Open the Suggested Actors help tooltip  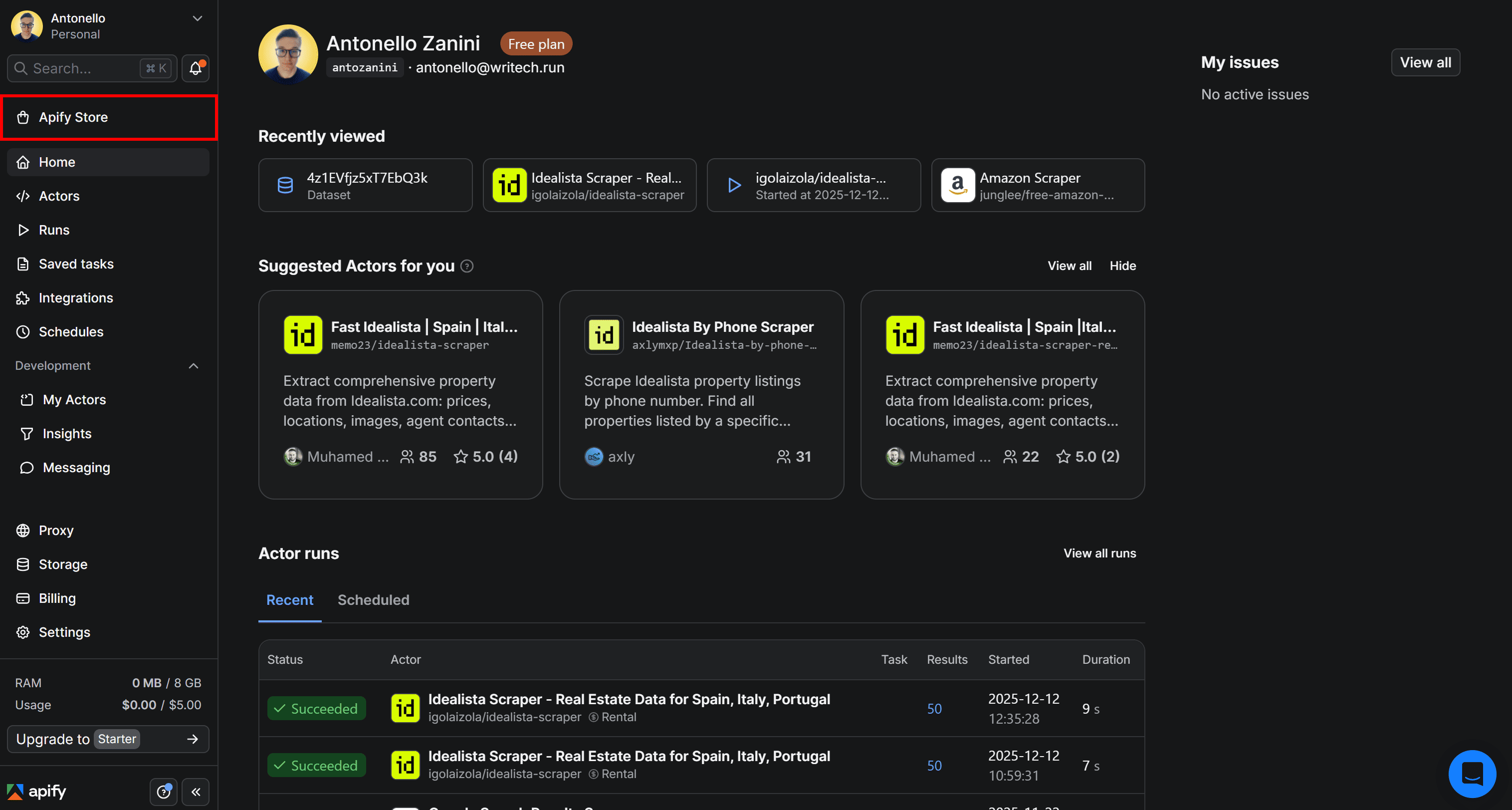pyautogui.click(x=466, y=266)
